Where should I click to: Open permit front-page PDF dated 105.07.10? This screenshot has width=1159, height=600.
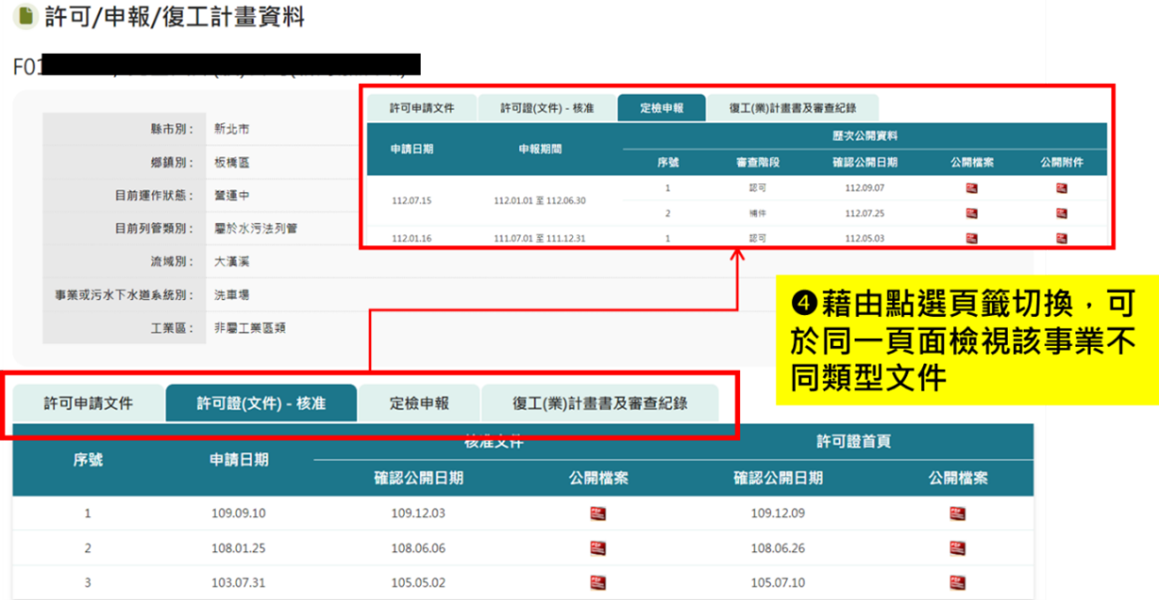pyautogui.click(x=957, y=582)
